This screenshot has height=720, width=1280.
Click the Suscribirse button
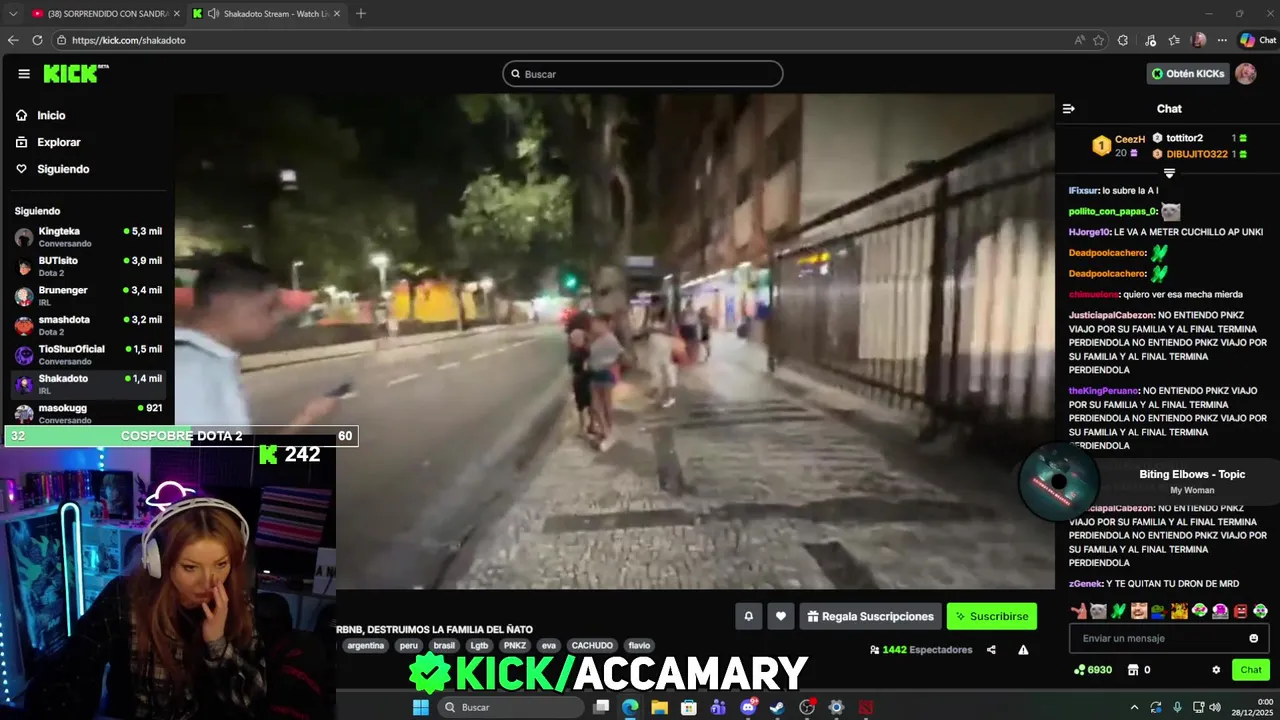(991, 616)
